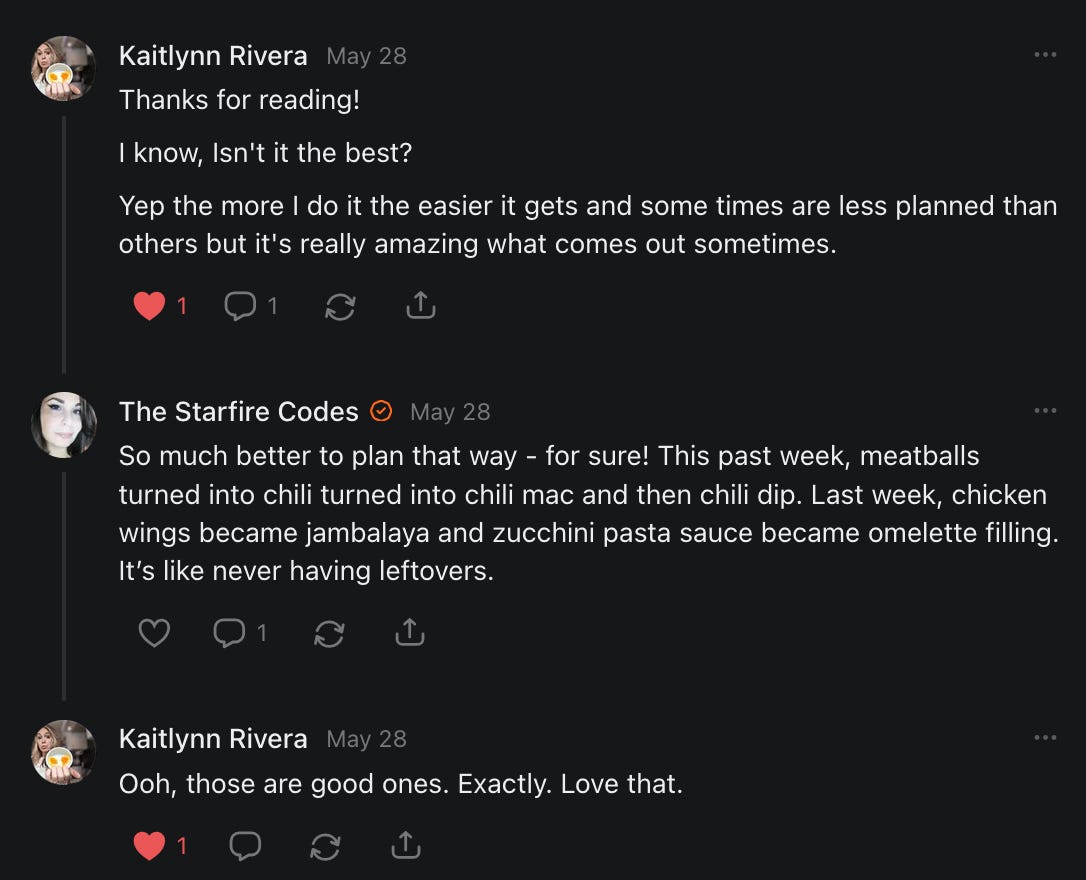
Task: Click the May 28 timestamp on Starfire comment
Action: tap(450, 412)
